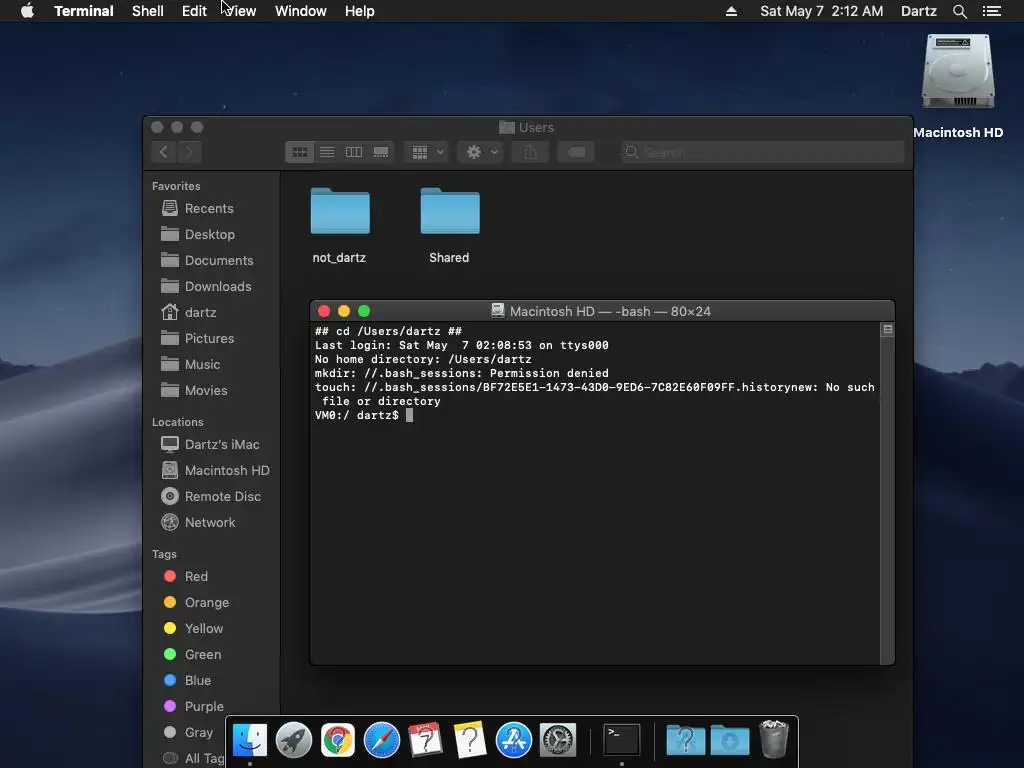Select the Red tag in sidebar
This screenshot has width=1024, height=768.
[x=196, y=577]
